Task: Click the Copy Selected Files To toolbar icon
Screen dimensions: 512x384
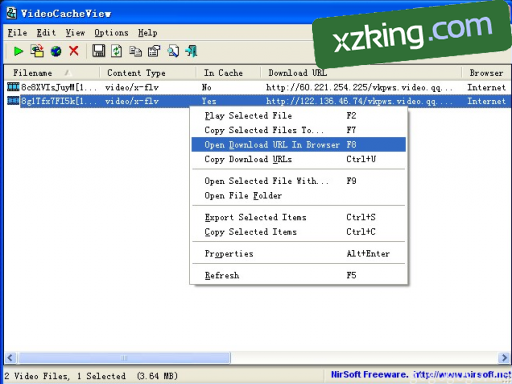Action: click(x=37, y=51)
